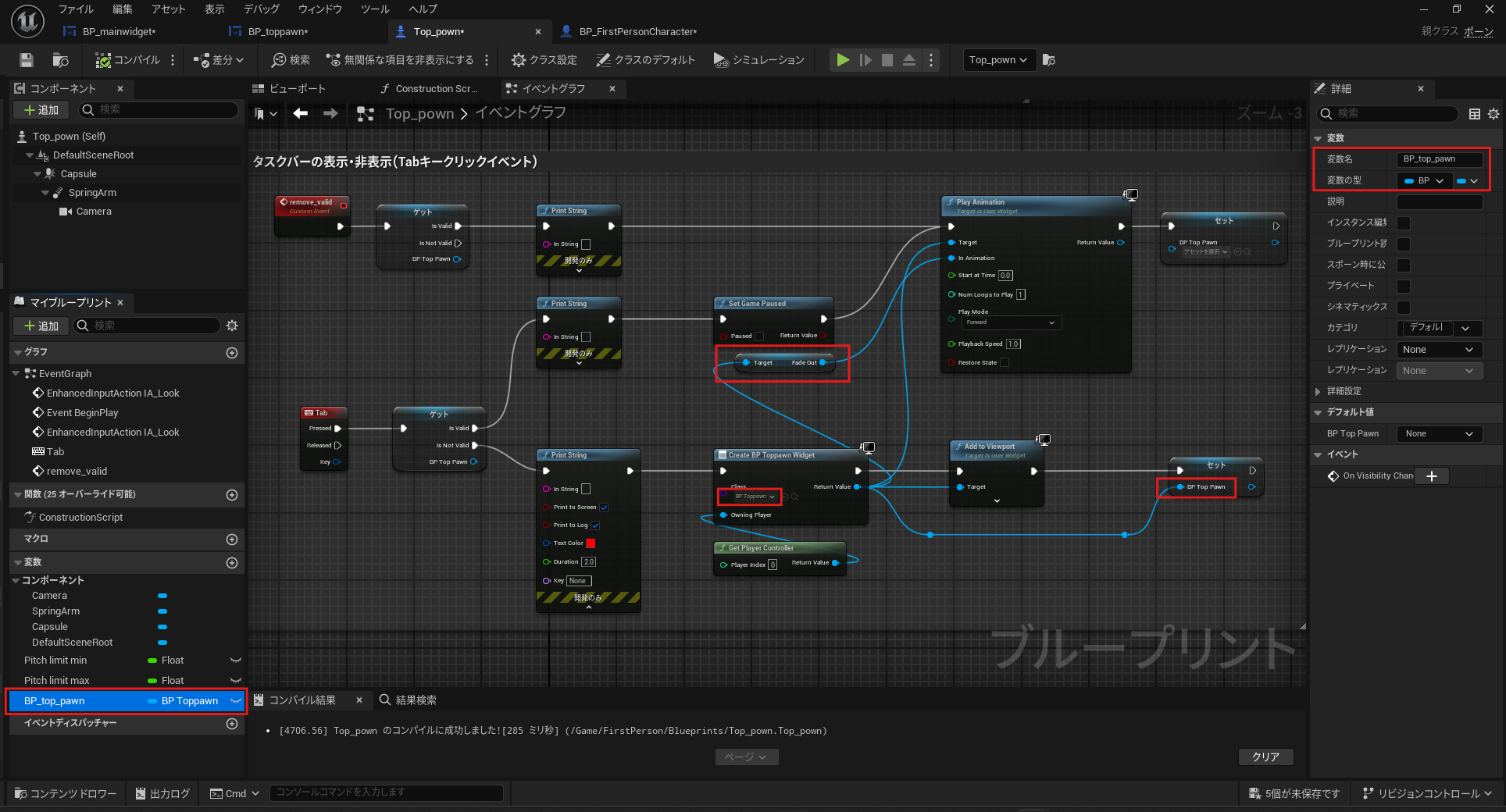Screen dimensions: 1506x812
Task: Click the save icon in the toolbar
Action: [27, 60]
